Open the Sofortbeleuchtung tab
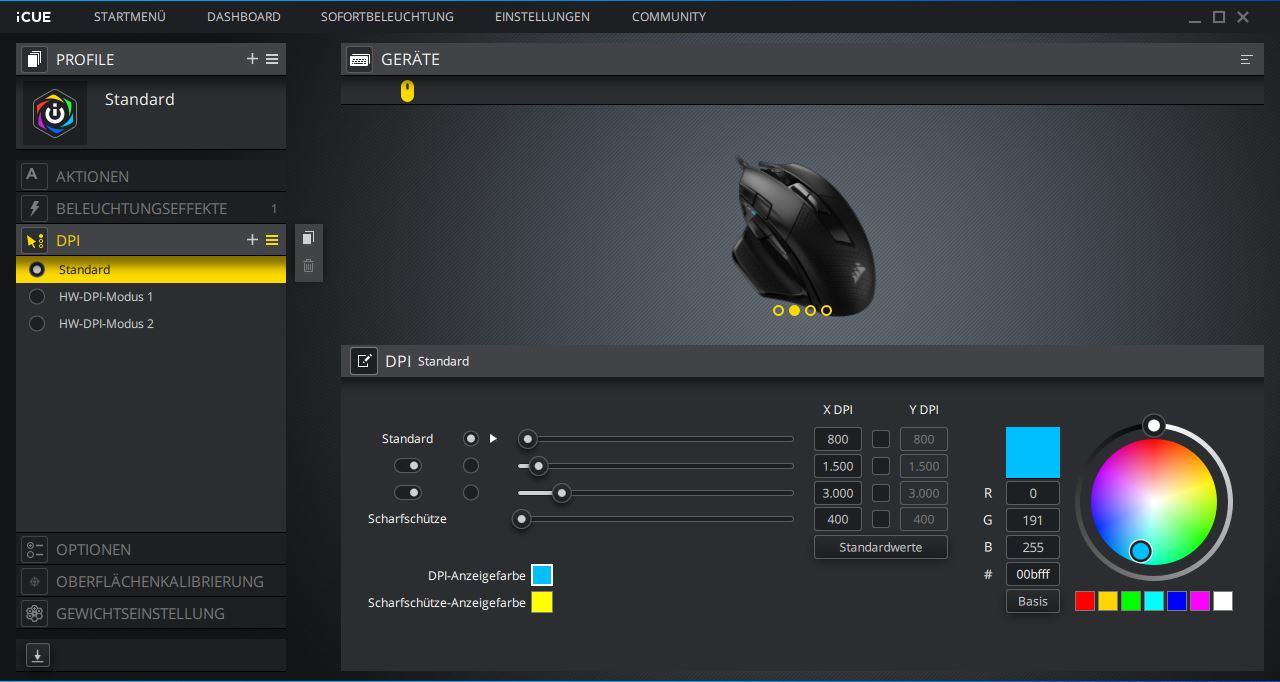The image size is (1280, 682). 387,17
